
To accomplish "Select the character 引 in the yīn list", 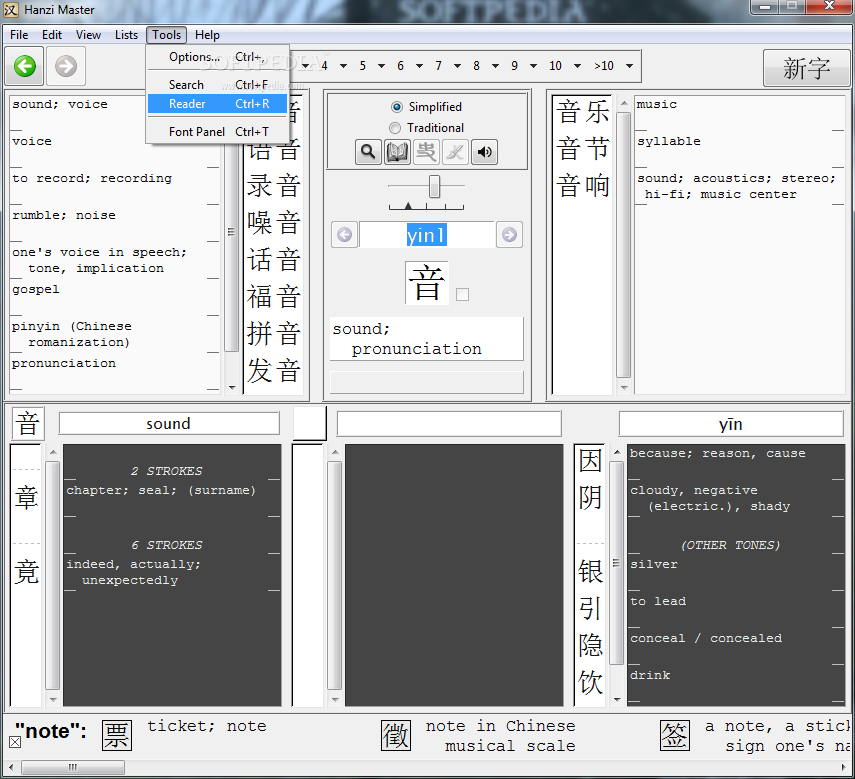I will pyautogui.click(x=590, y=609).
